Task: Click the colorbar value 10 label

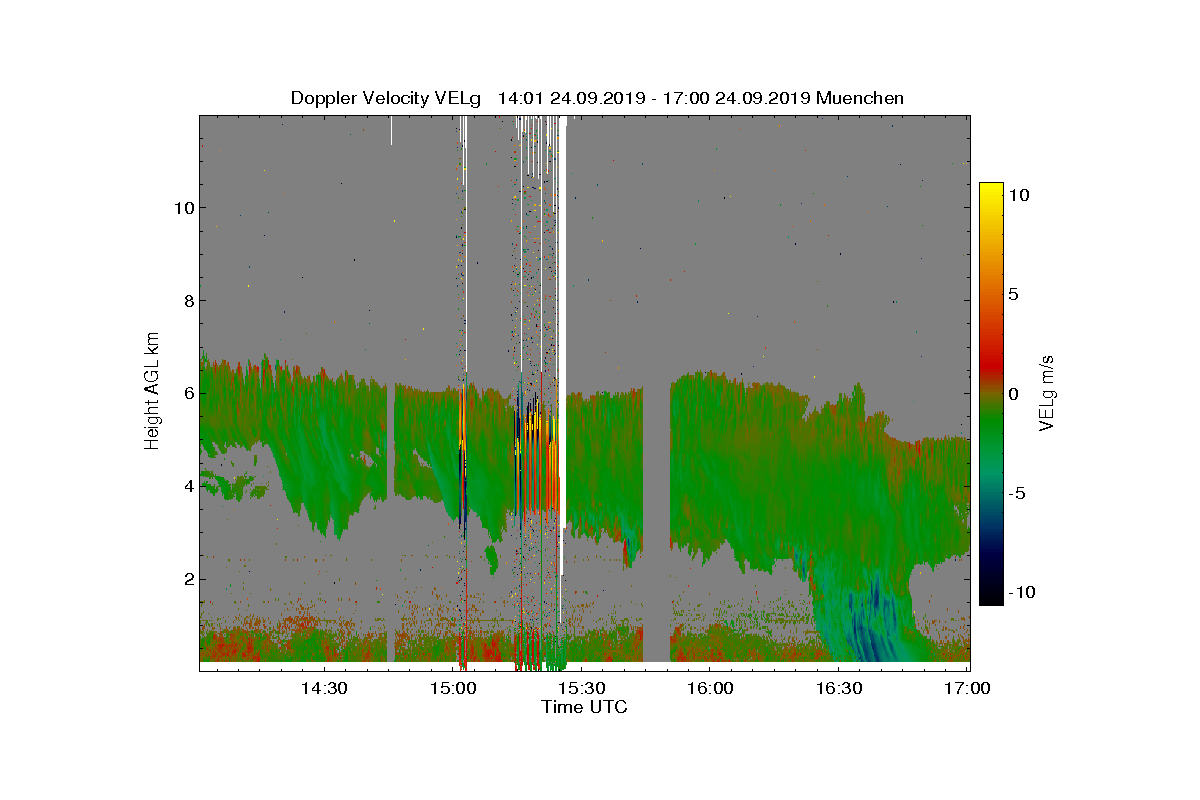Action: point(1019,196)
